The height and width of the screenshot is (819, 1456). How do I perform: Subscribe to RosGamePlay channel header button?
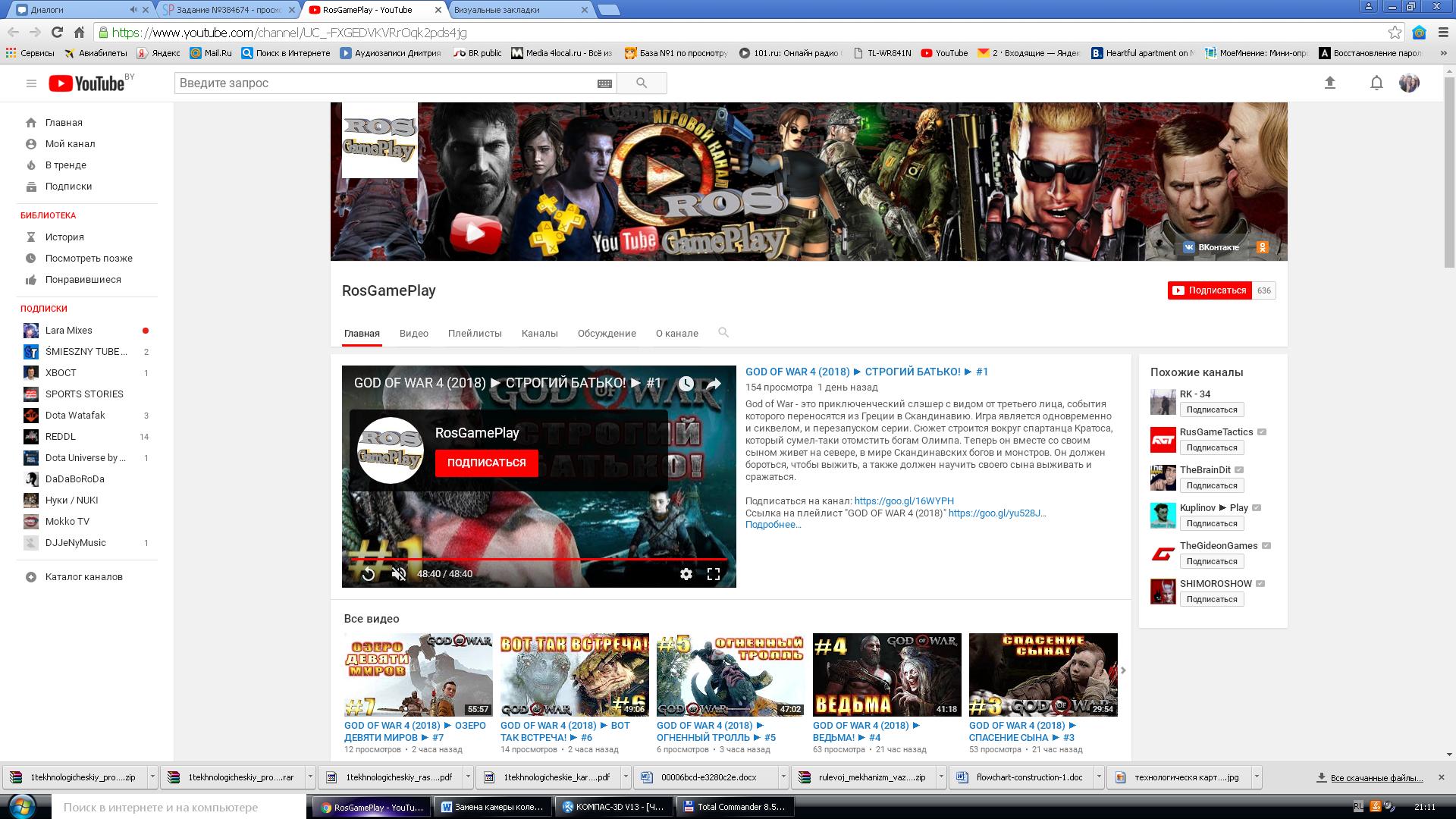1210,290
